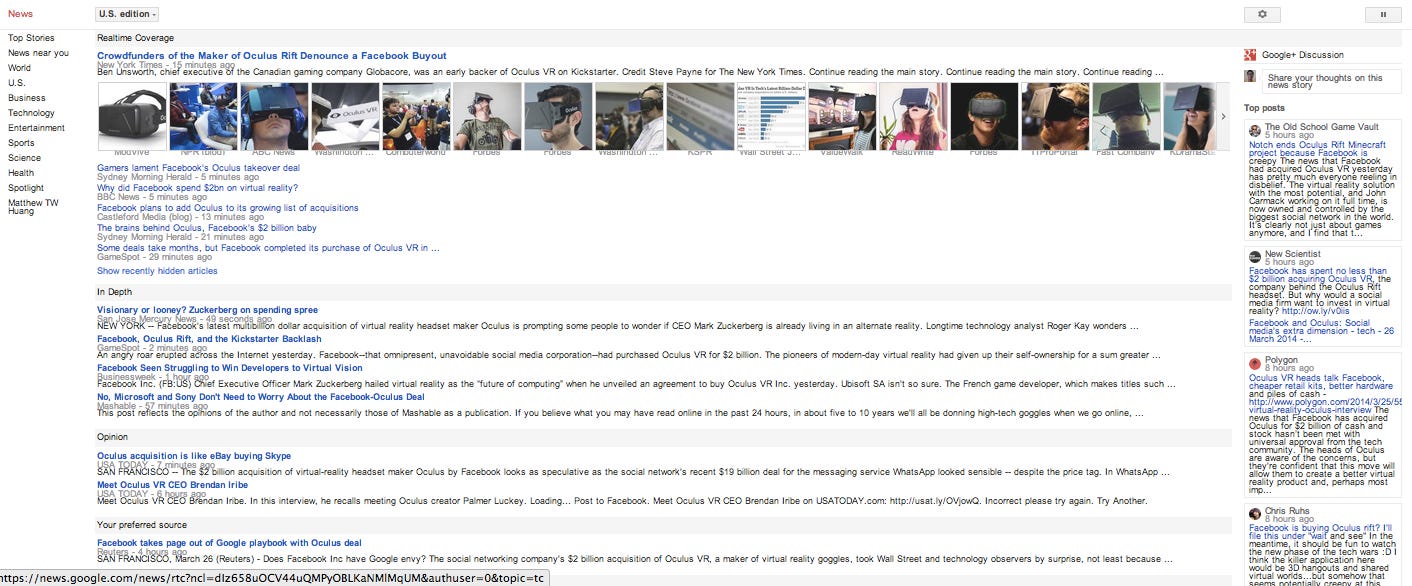Click ValueWalk thumbnail image
1412x586 pixels.
(x=842, y=116)
